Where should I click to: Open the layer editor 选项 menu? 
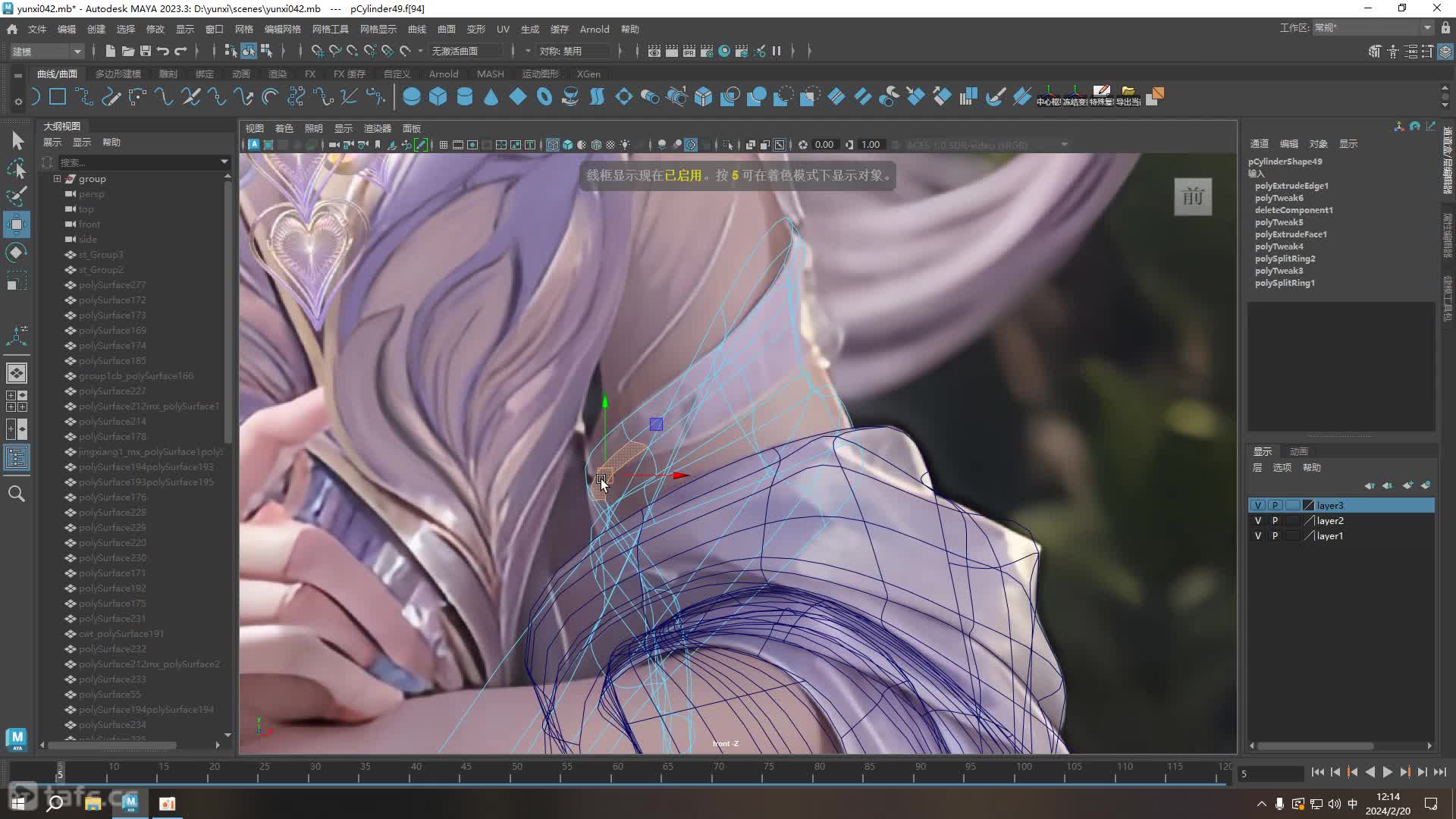coord(1282,467)
